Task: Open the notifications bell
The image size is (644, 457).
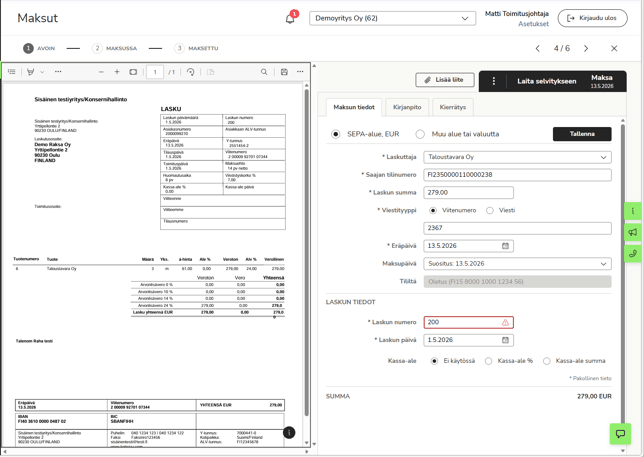Action: click(x=290, y=18)
